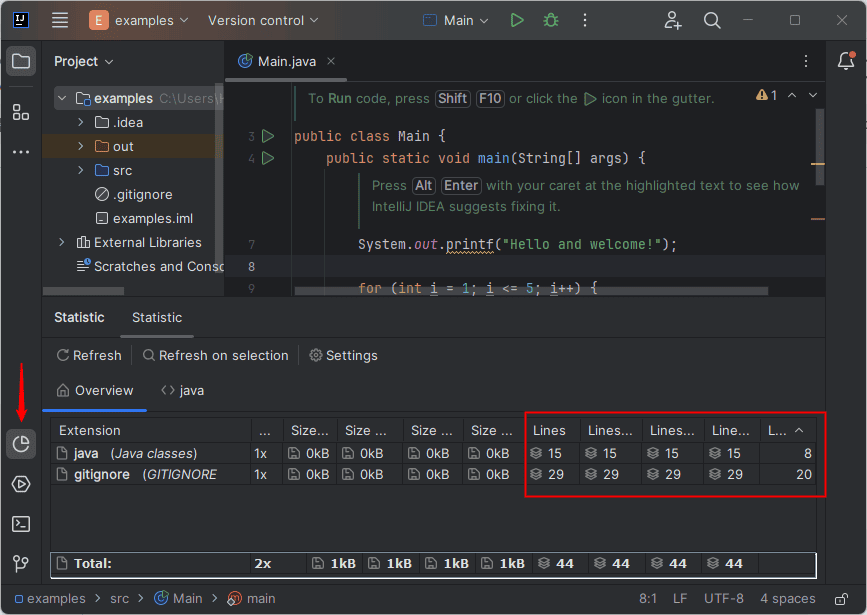867x615 pixels.
Task: Select Scratches and Consoles node
Action: pos(150,266)
